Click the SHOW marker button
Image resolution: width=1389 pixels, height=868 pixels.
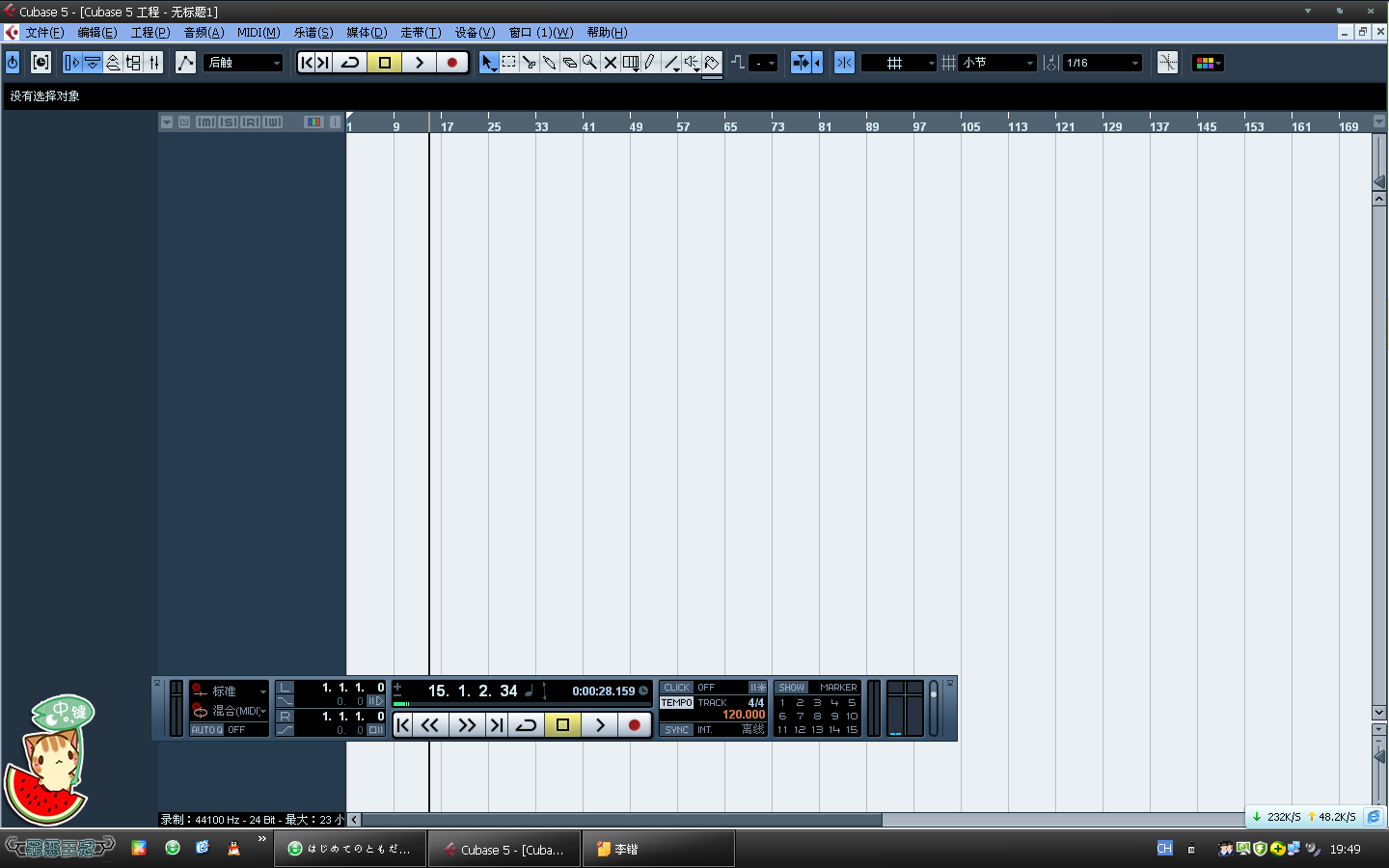click(791, 688)
